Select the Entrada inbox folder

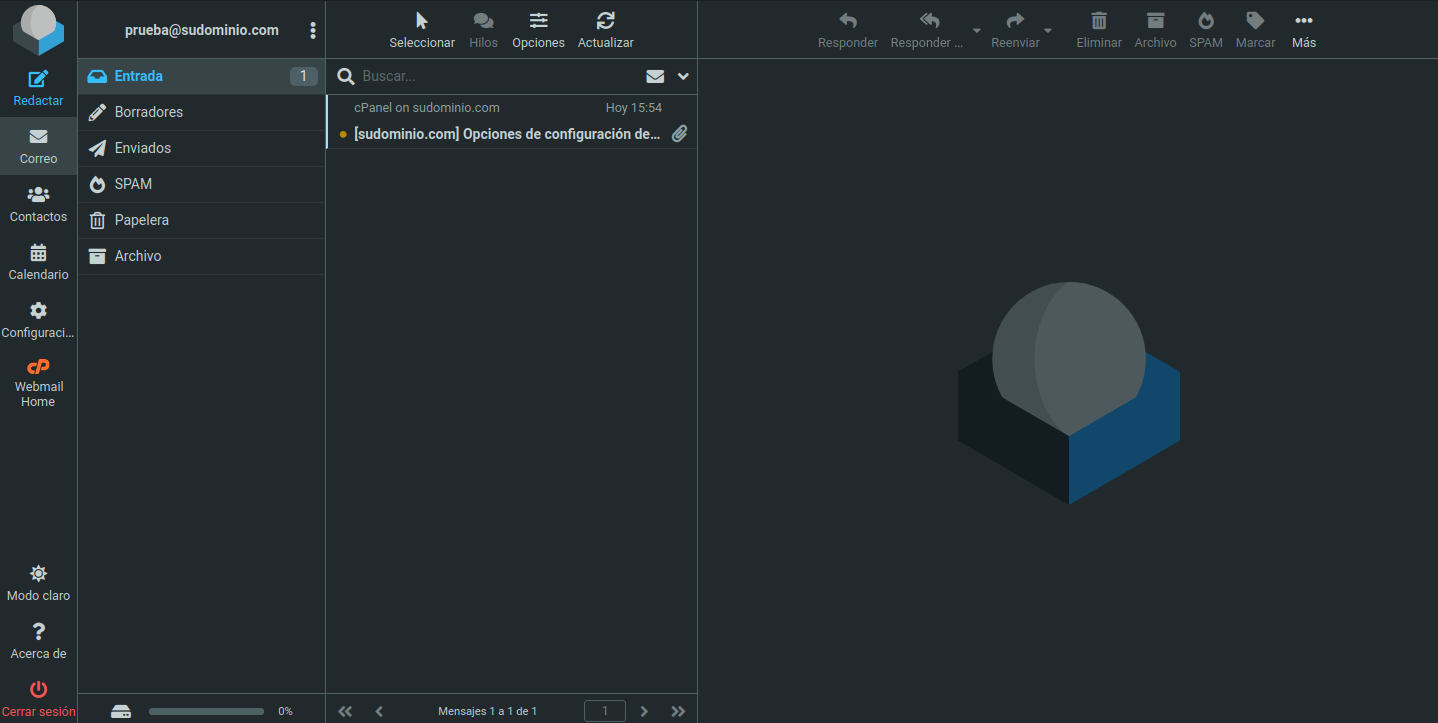pyautogui.click(x=201, y=76)
